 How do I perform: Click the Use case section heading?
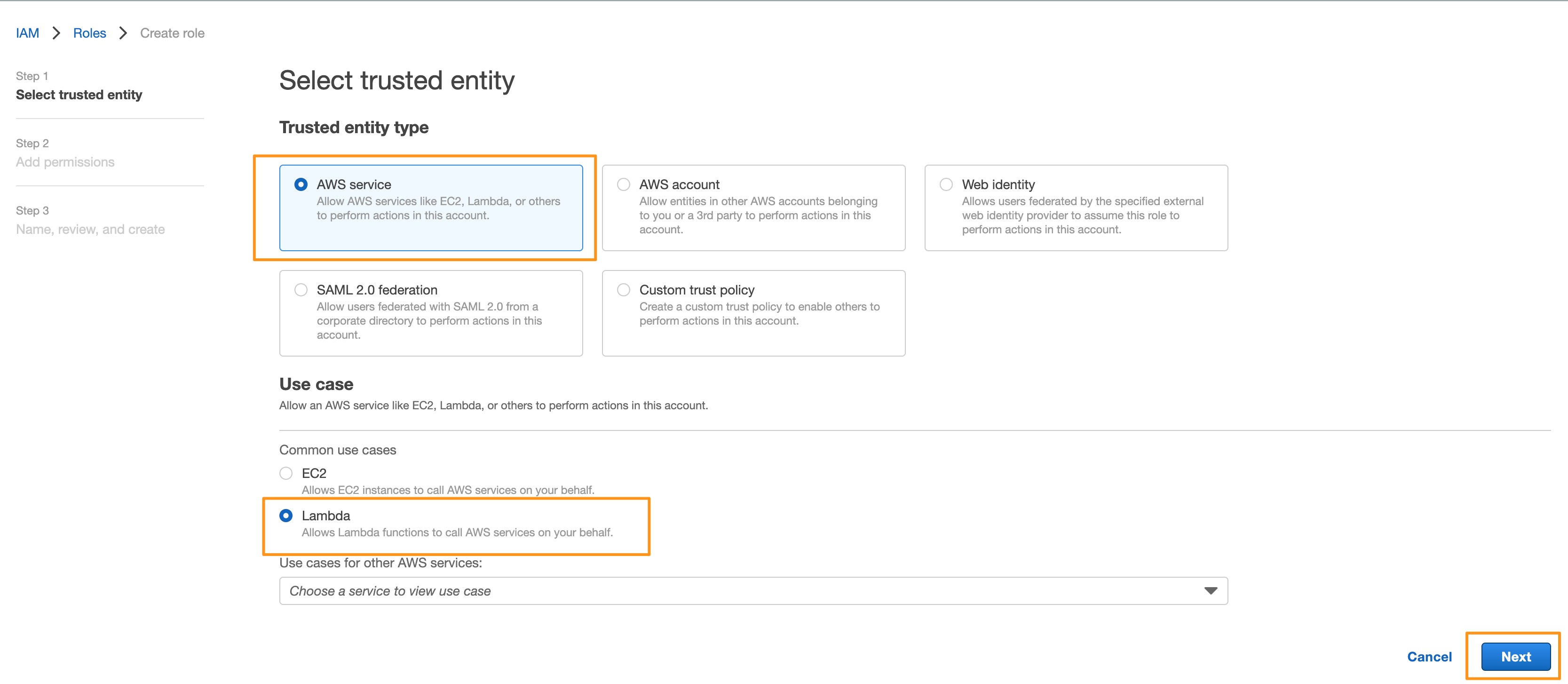pyautogui.click(x=316, y=384)
